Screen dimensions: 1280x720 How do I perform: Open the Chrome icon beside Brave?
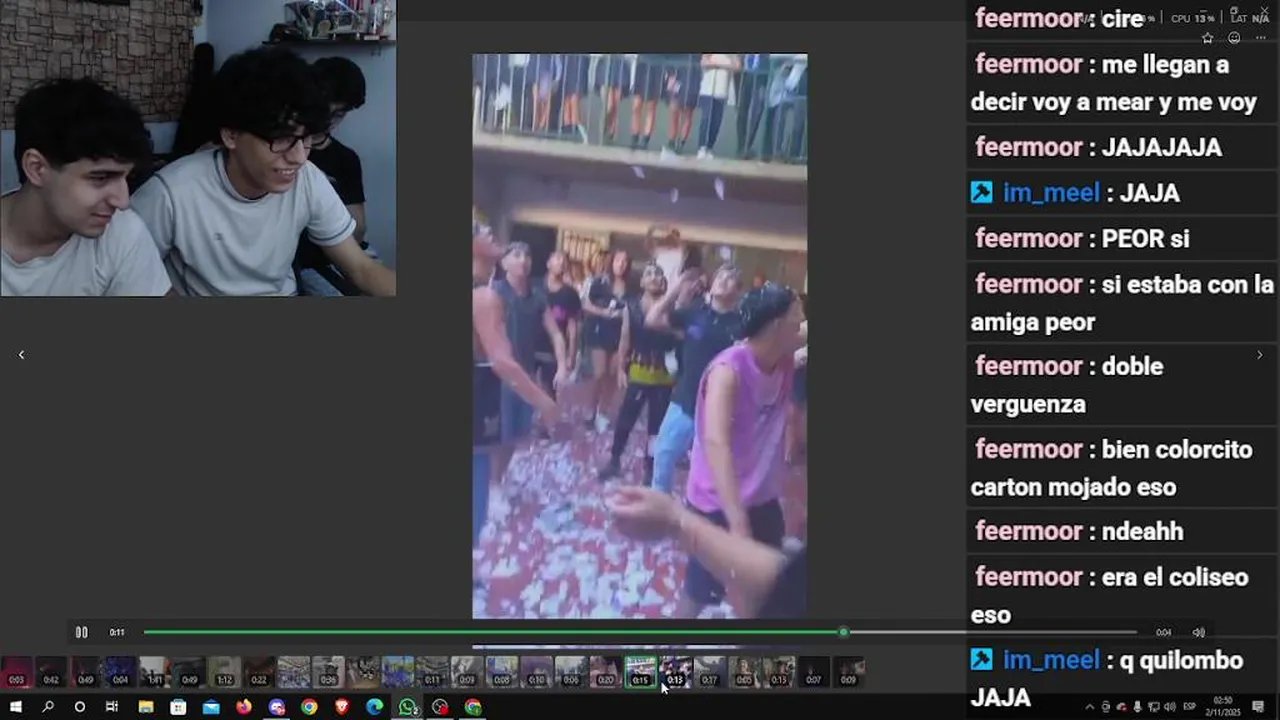309,707
